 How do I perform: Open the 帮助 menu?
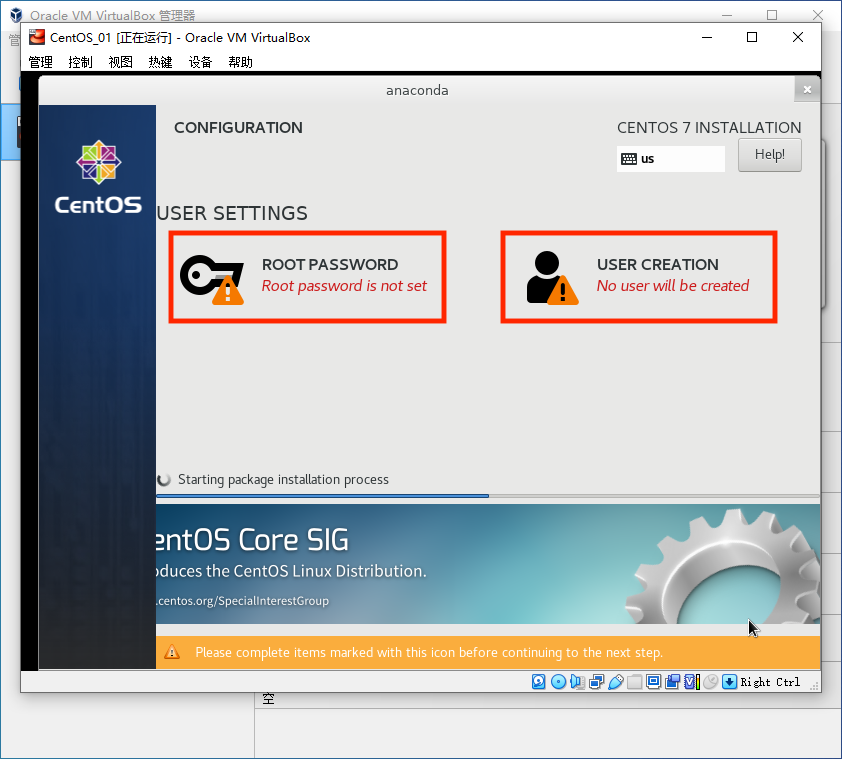pyautogui.click(x=240, y=62)
